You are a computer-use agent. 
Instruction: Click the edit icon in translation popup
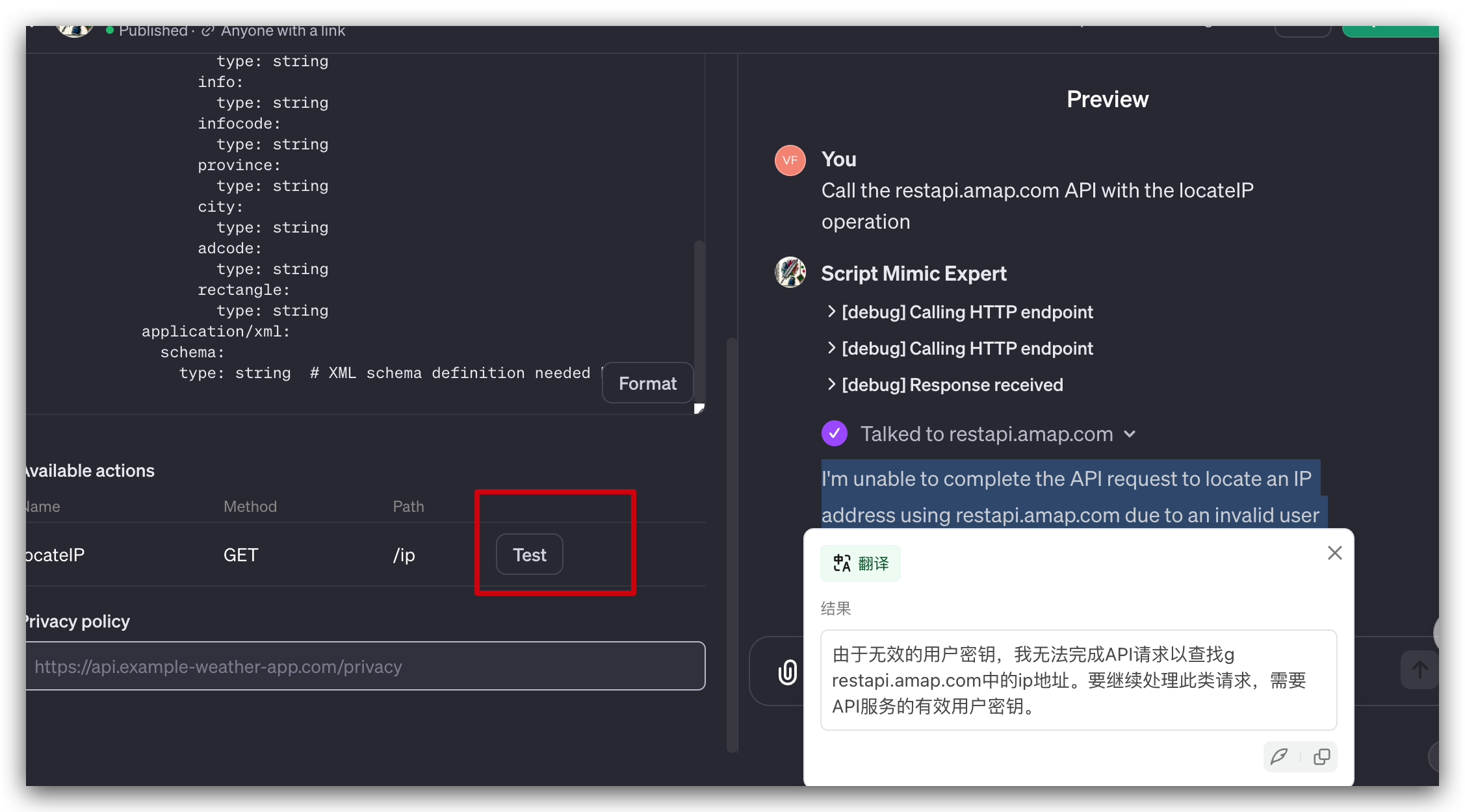[1279, 754]
